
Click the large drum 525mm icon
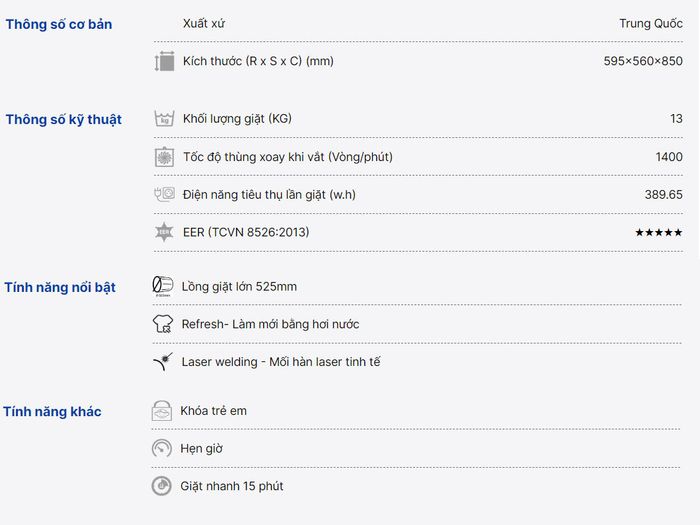[x=162, y=286]
